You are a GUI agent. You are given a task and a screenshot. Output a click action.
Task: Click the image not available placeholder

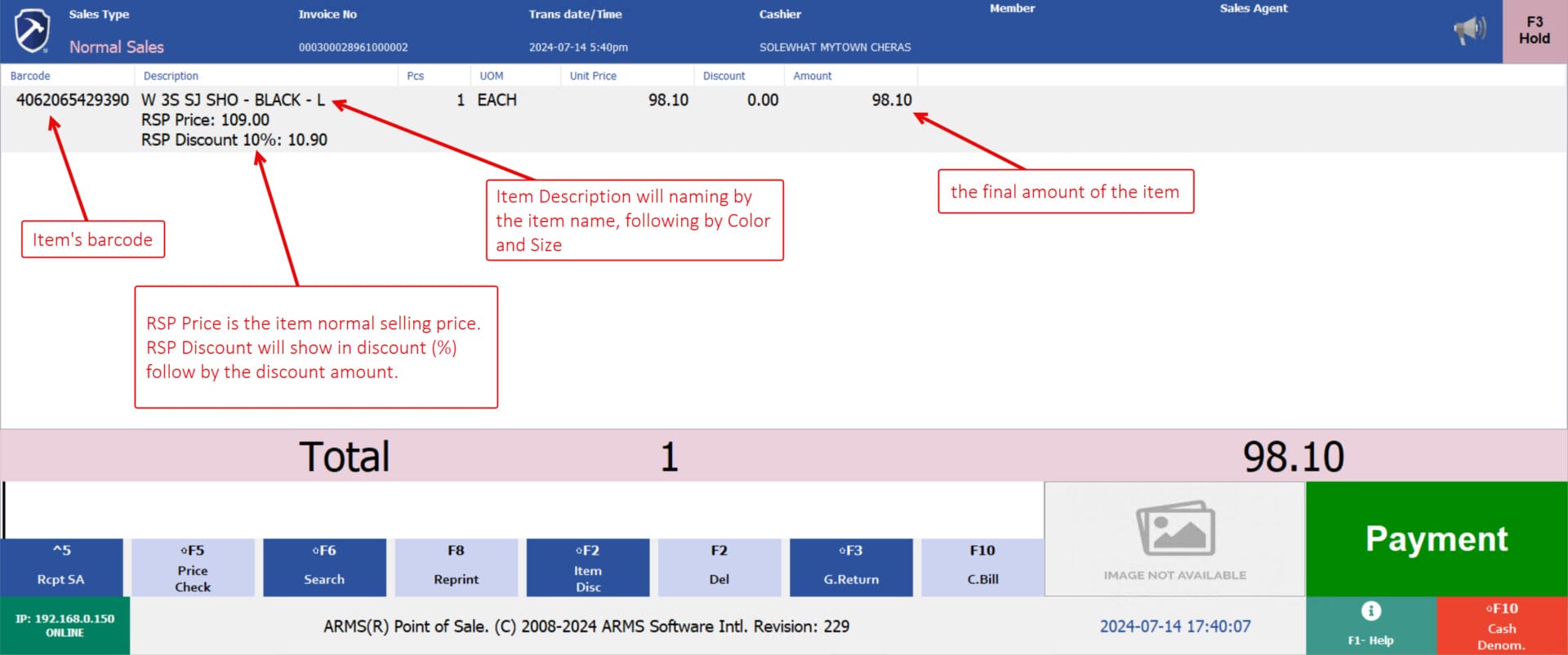coord(1174,539)
